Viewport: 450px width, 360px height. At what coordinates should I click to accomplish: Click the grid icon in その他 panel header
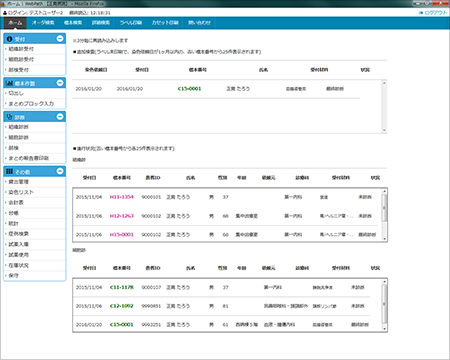pos(9,172)
